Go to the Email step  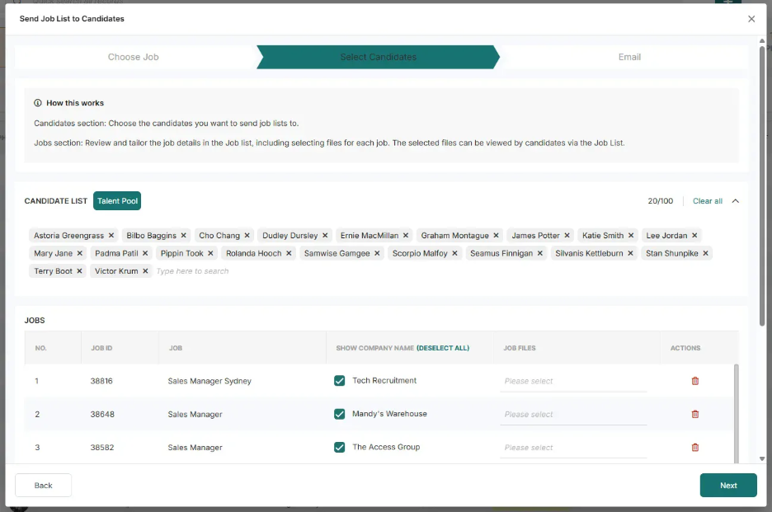tap(629, 57)
